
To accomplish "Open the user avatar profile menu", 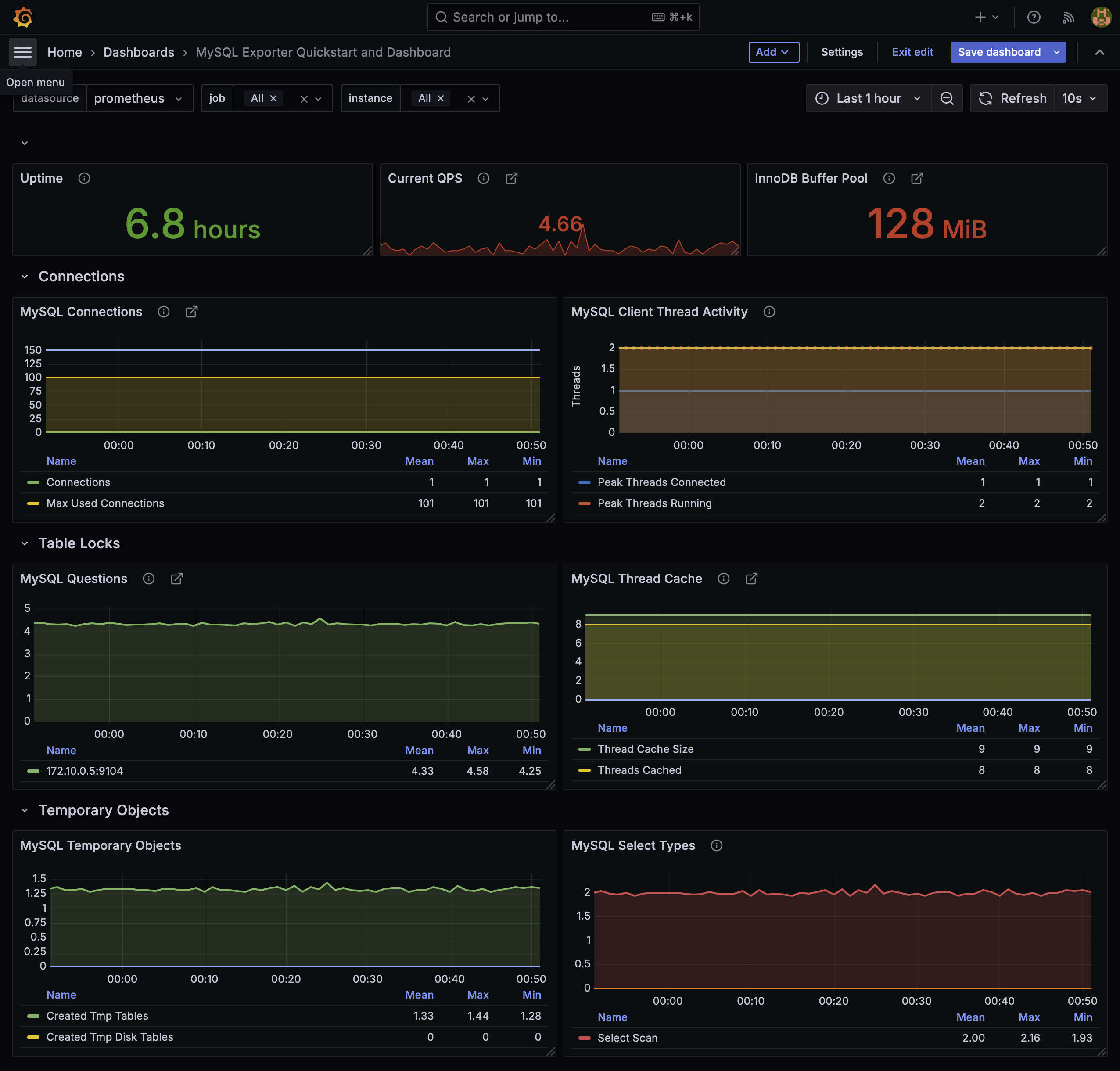I will click(x=1101, y=17).
